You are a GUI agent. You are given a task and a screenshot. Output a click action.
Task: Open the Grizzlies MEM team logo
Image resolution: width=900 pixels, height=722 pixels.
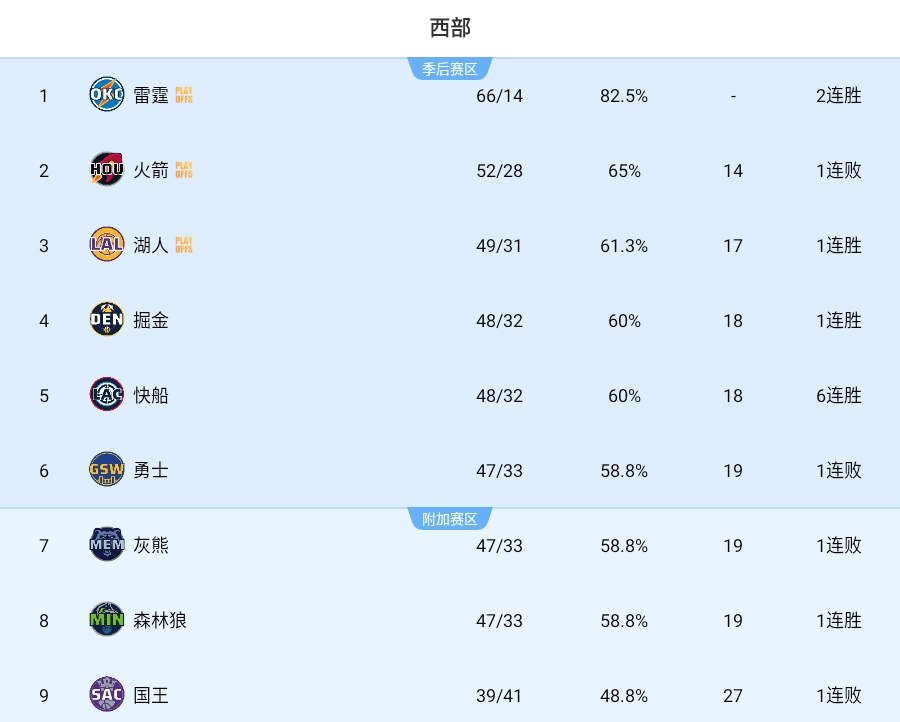(107, 545)
